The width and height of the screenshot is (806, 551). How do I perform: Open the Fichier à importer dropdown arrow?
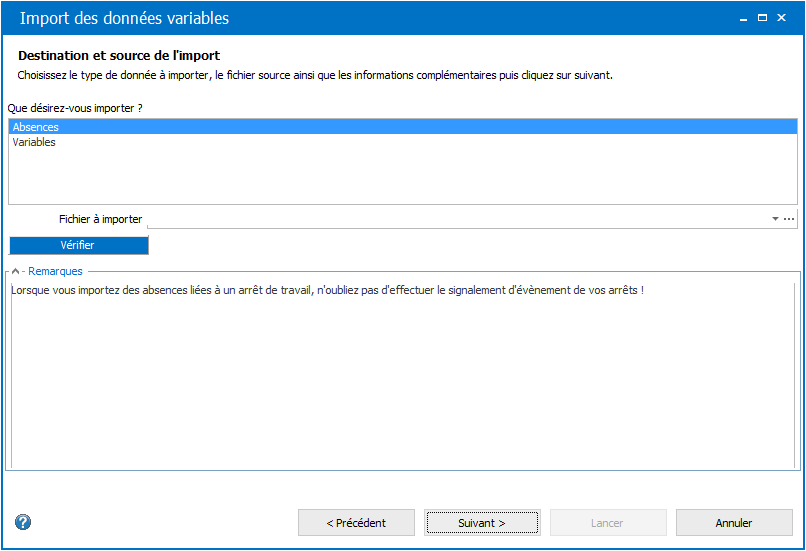pyautogui.click(x=775, y=219)
